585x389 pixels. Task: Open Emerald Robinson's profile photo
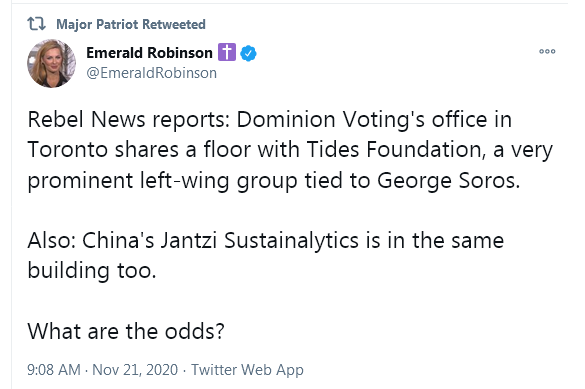51,63
